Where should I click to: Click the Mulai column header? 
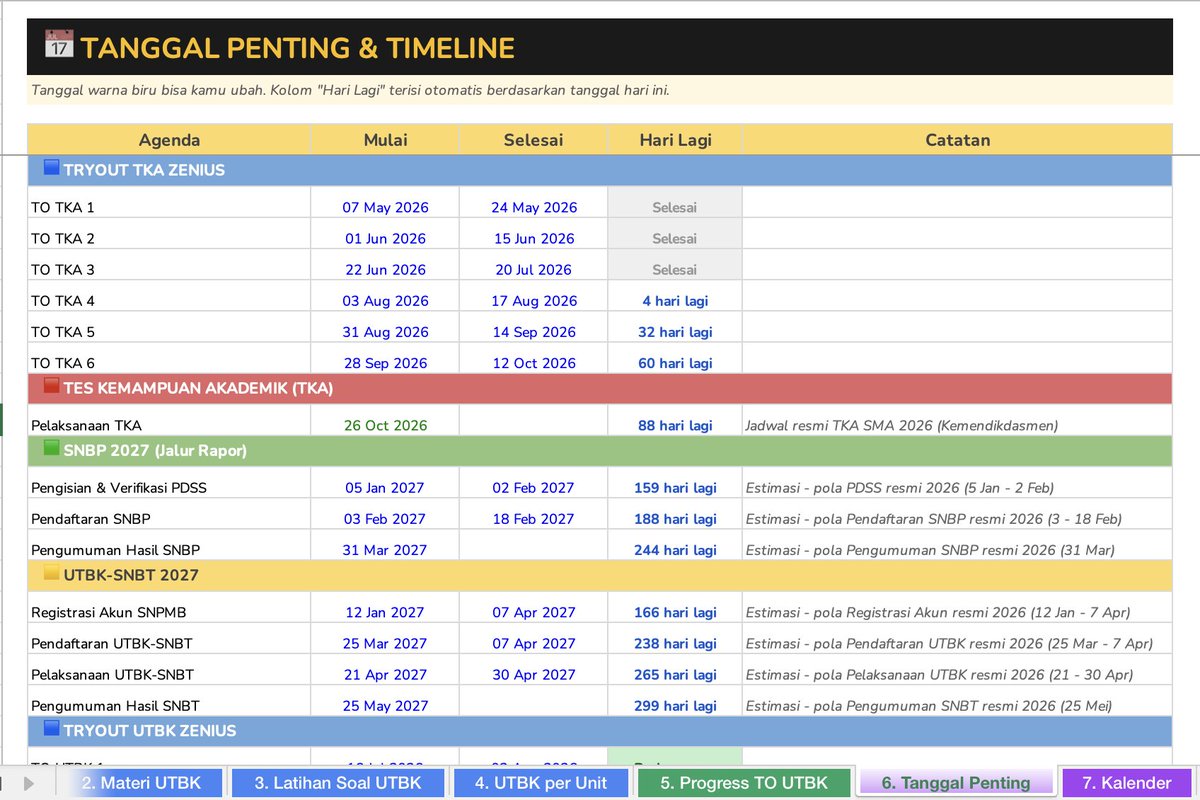click(385, 140)
